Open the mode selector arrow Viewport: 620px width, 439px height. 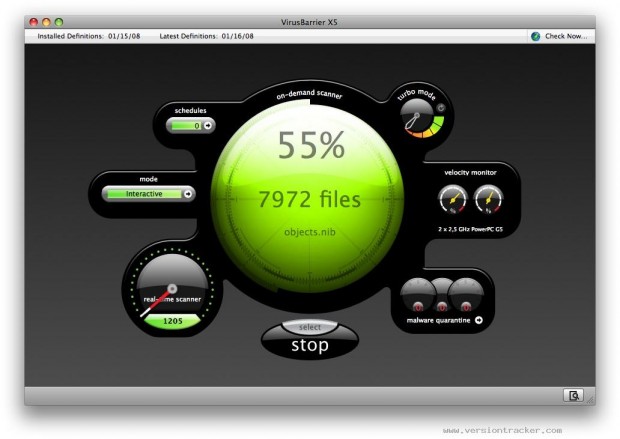[x=188, y=194]
